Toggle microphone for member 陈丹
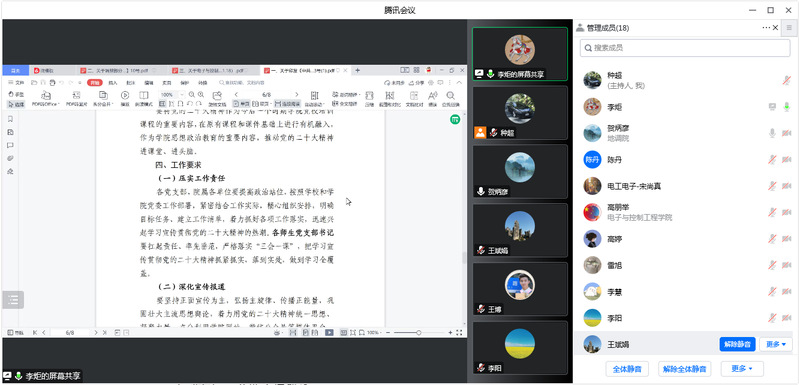This screenshot has height=385, width=799. click(773, 159)
